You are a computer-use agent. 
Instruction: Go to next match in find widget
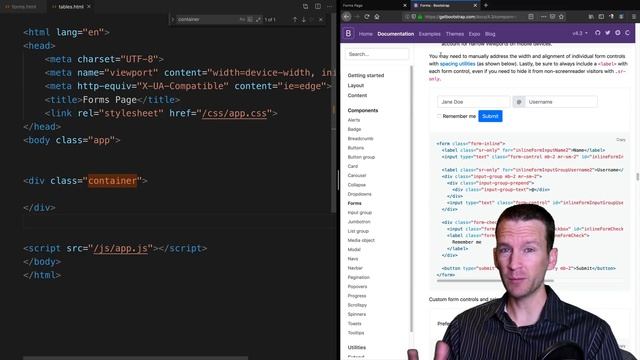[304, 20]
